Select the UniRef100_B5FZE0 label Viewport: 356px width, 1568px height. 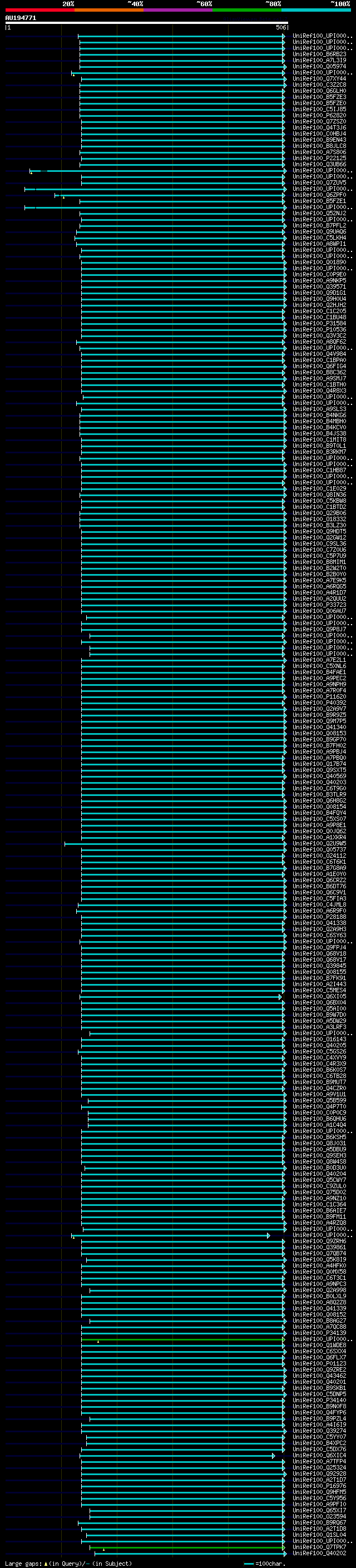pos(319,103)
